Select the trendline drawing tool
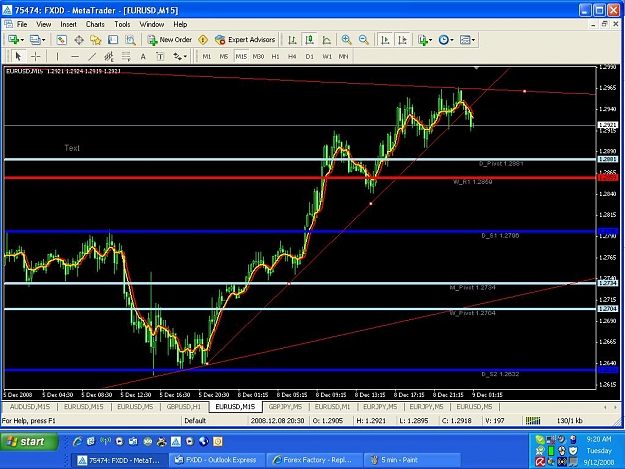Screen dimensions: 625x469 92,57
